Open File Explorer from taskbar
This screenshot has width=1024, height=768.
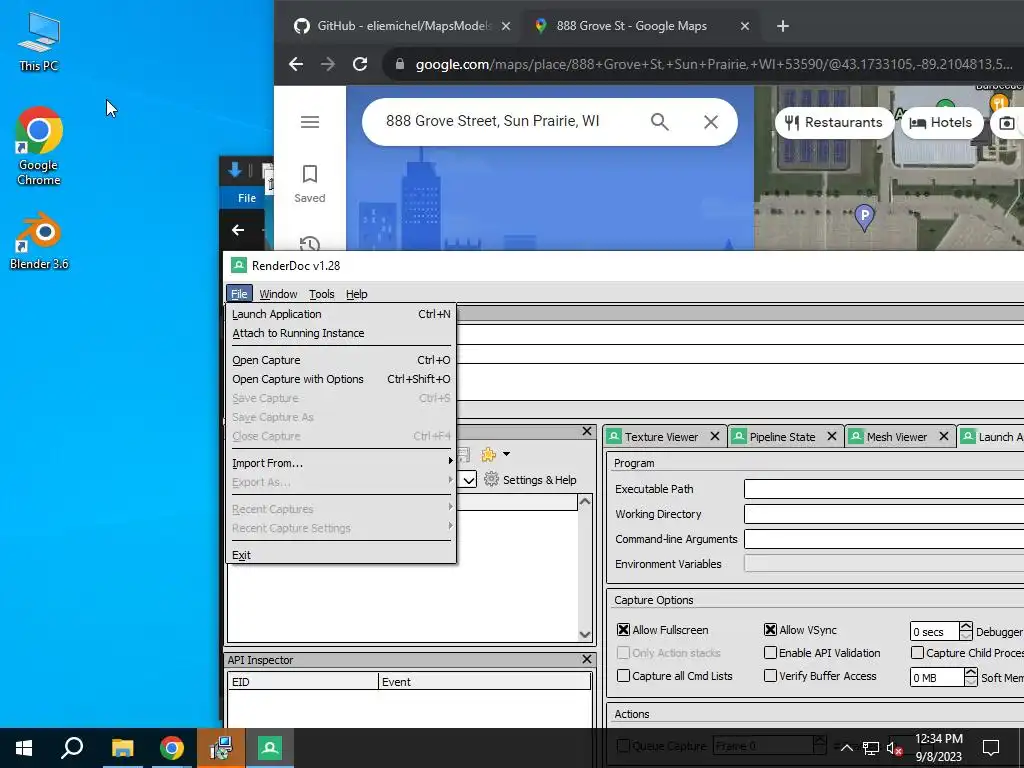pyautogui.click(x=122, y=748)
